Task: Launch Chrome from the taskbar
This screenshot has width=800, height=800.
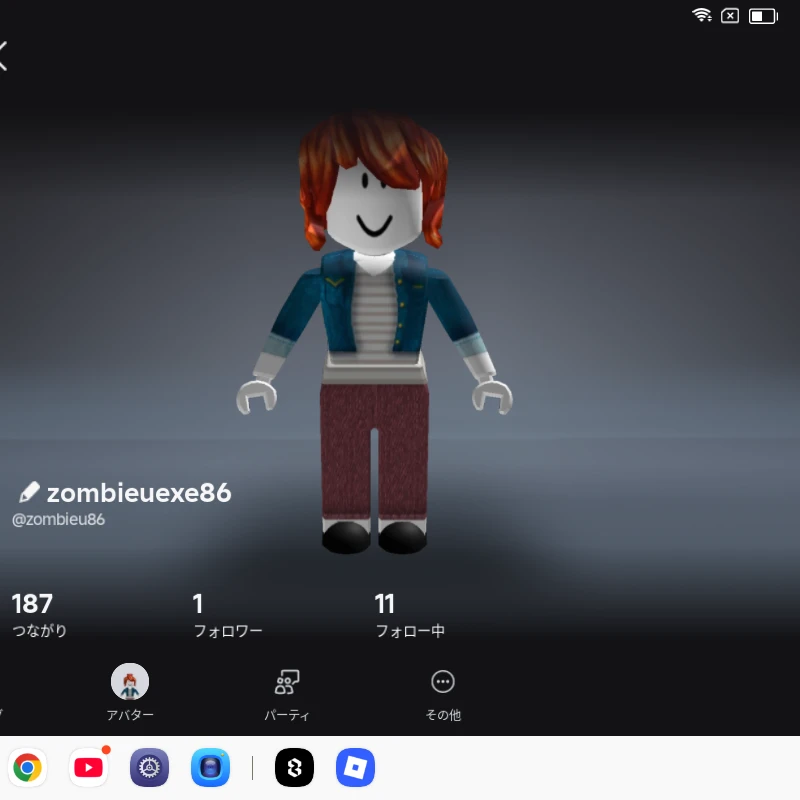Action: [28, 767]
